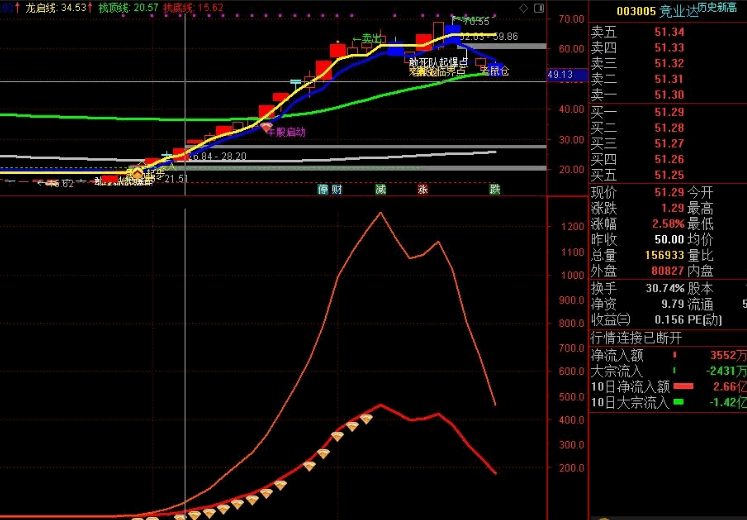Click the 老鼠仓 signal label

point(495,71)
